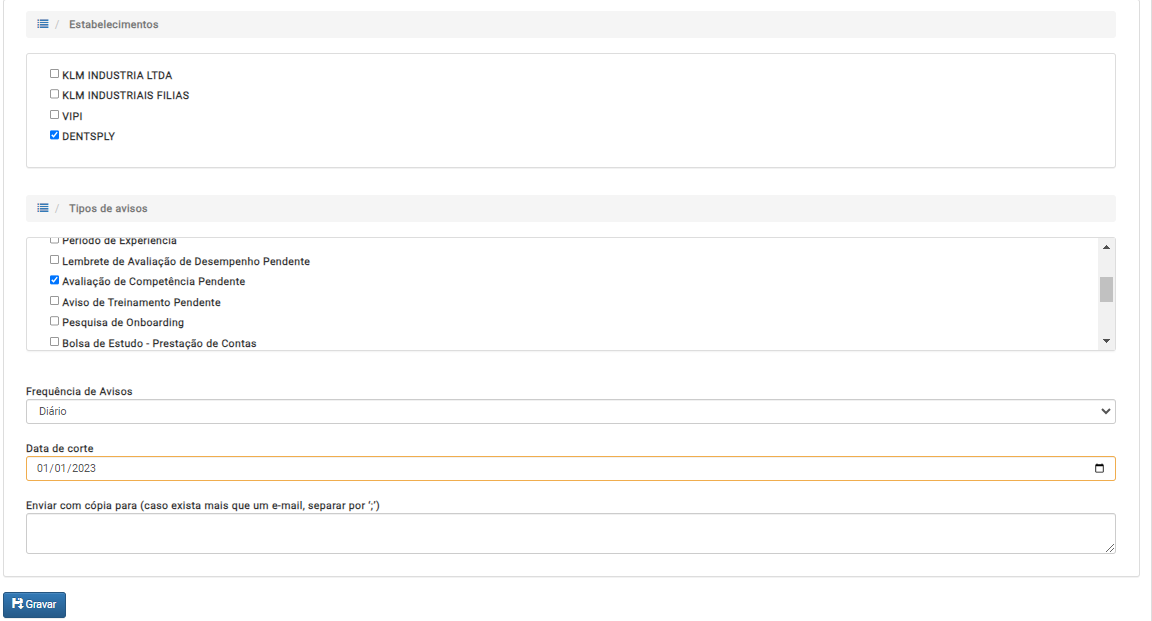This screenshot has width=1152, height=621.
Task: Uncheck Avaliação de Competência Pendente
Action: pos(54,280)
